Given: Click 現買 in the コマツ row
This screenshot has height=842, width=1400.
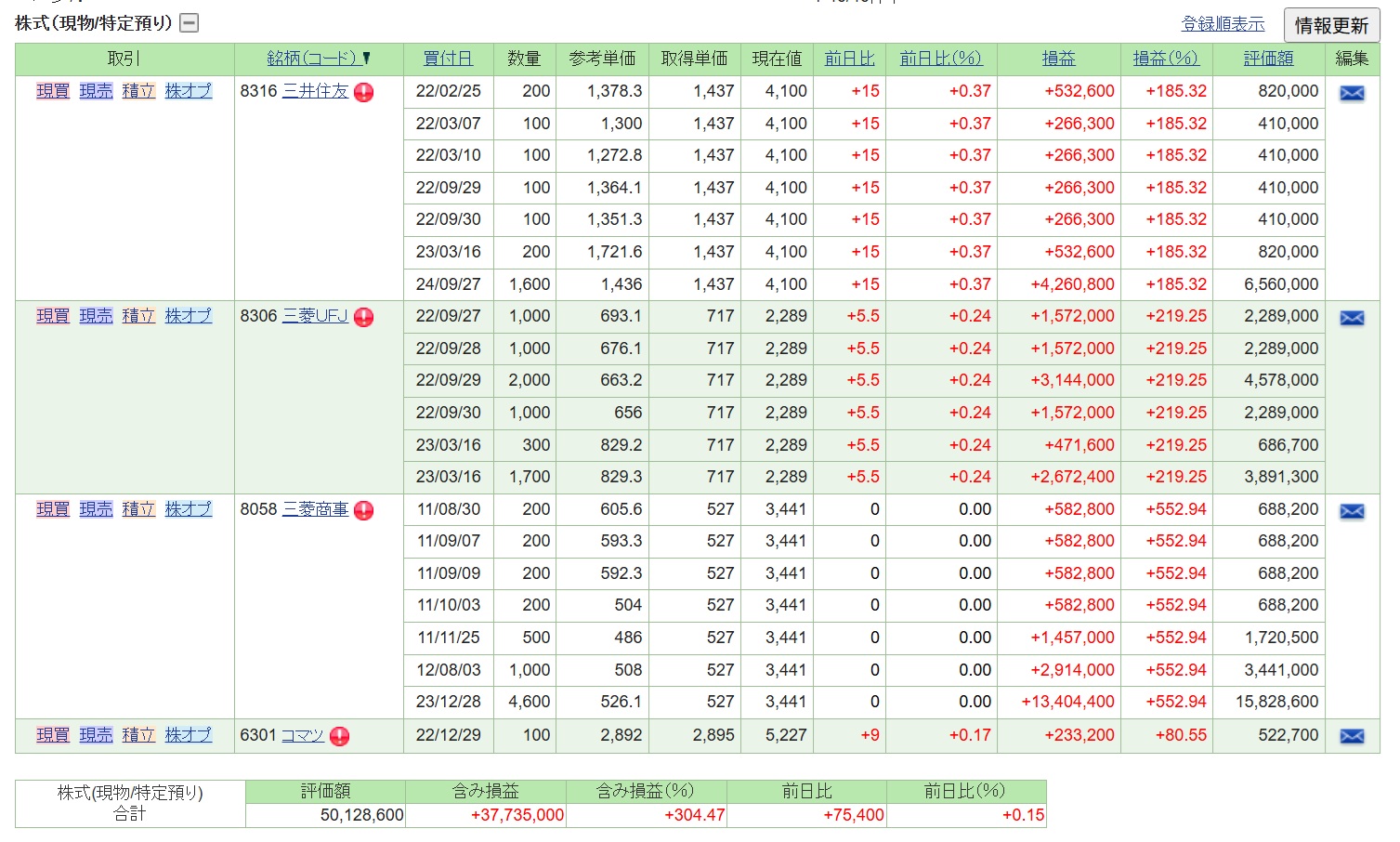Looking at the screenshot, I should pos(53,735).
